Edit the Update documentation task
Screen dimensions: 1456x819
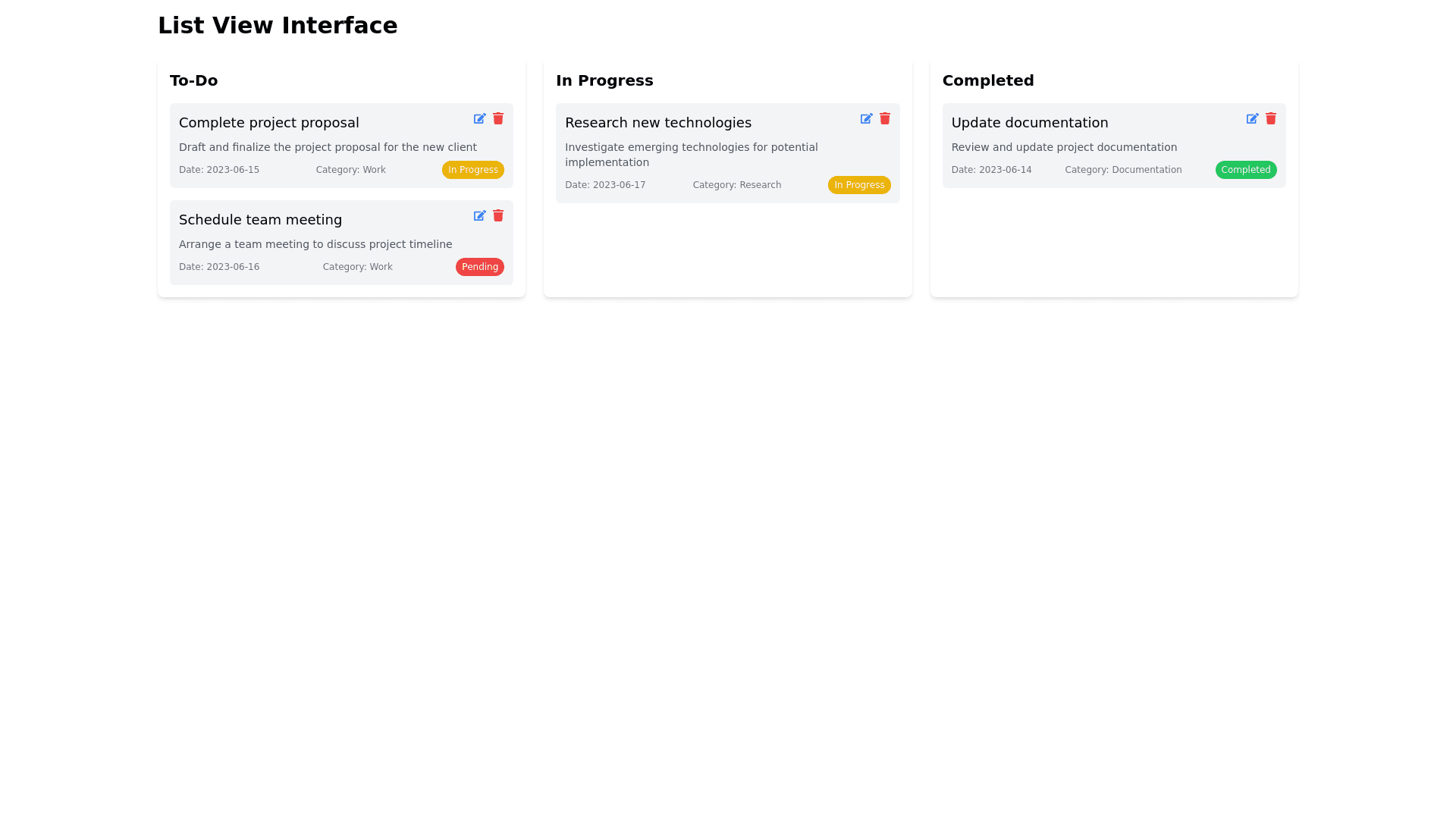click(1252, 118)
